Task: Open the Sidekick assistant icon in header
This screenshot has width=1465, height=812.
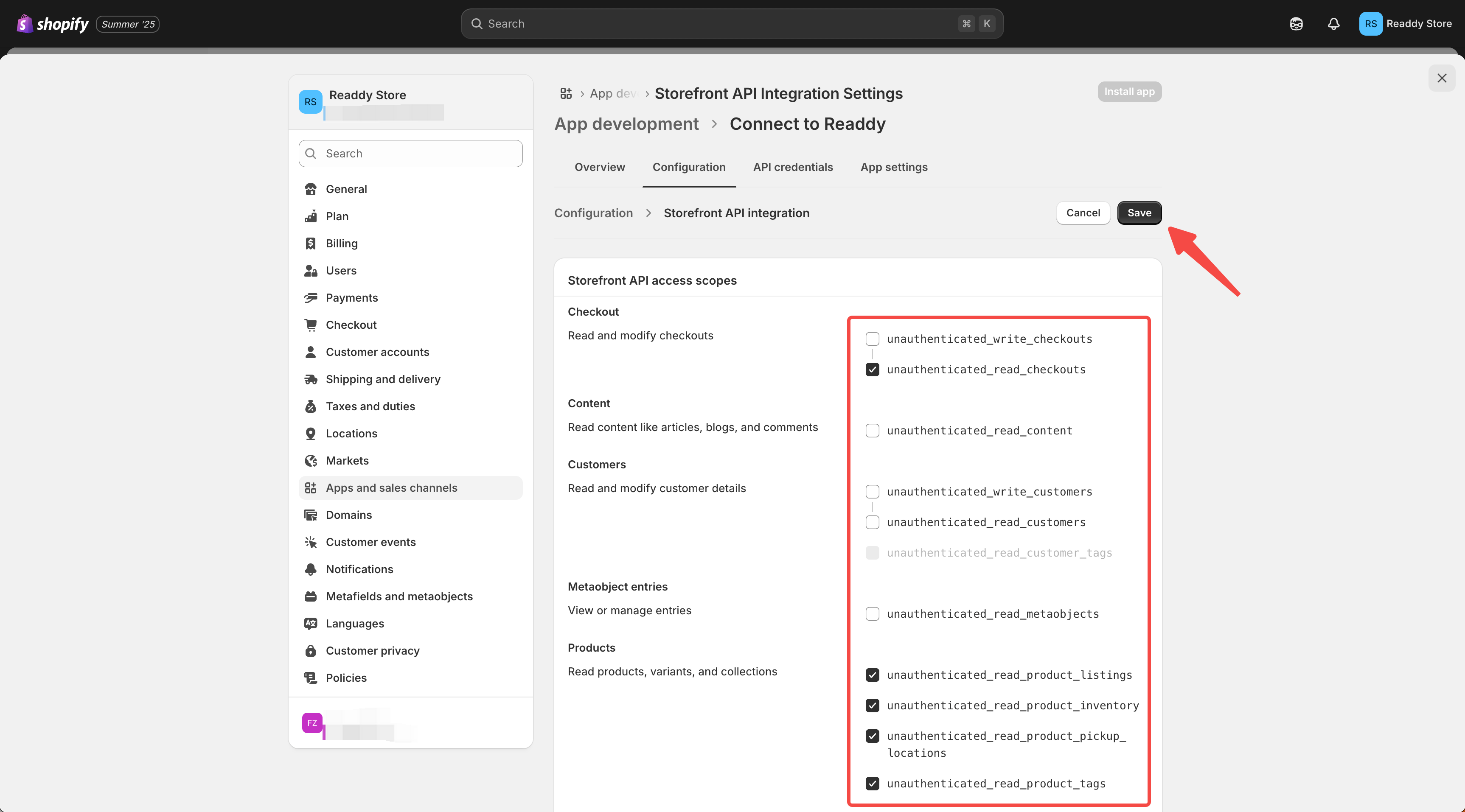Action: coord(1296,24)
